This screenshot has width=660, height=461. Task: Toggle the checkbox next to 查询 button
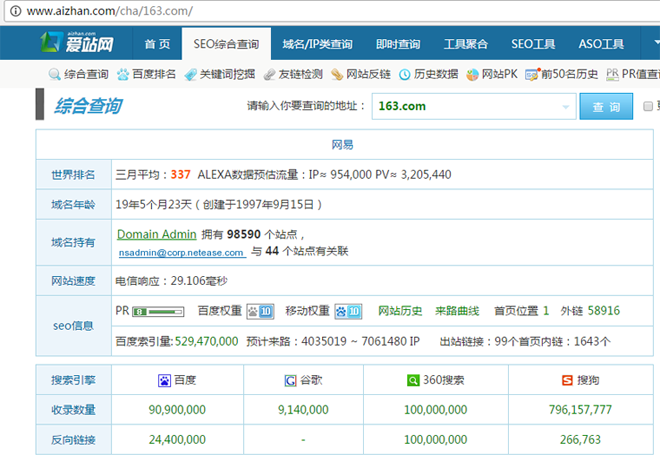coord(648,106)
